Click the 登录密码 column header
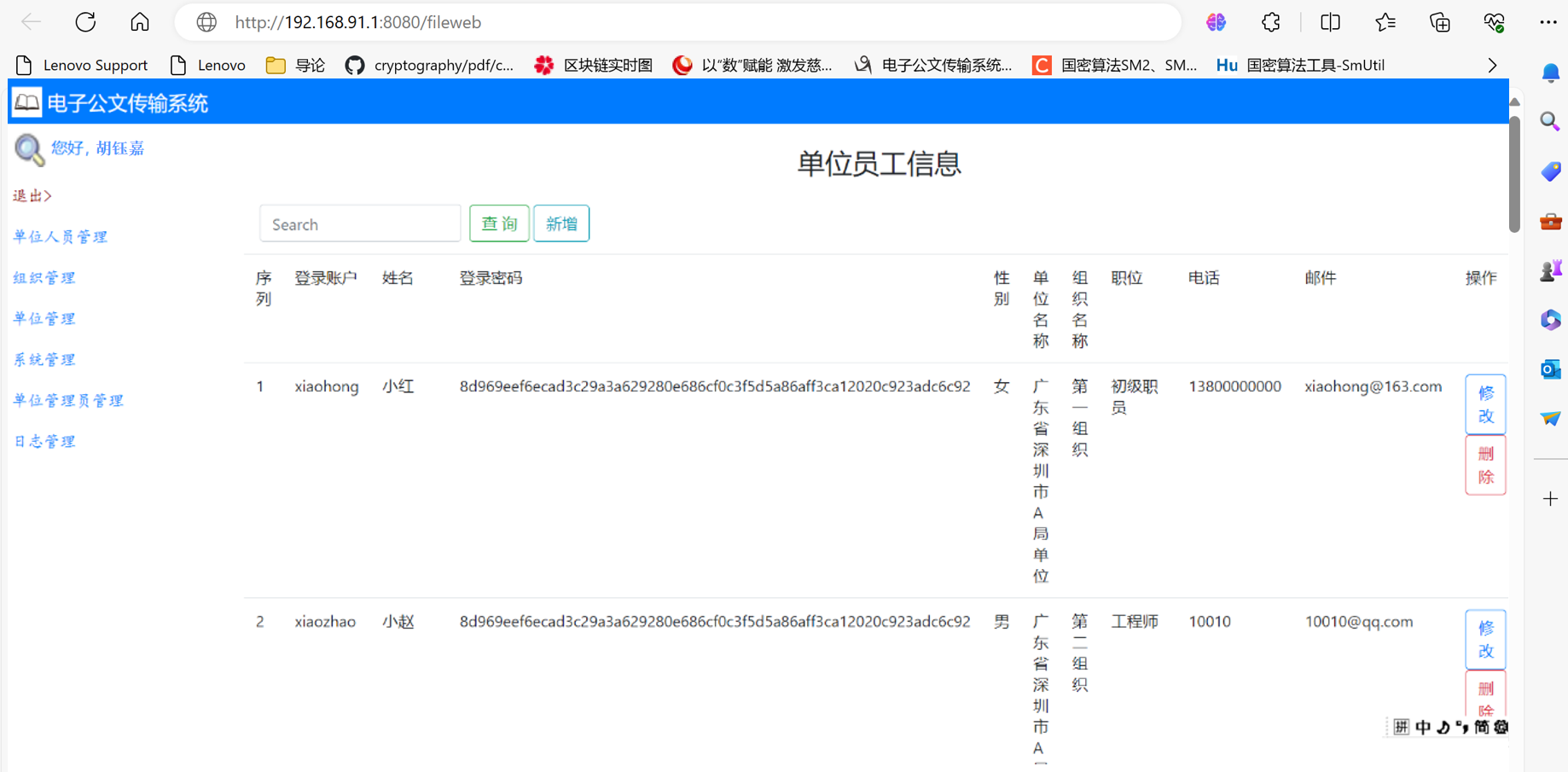The height and width of the screenshot is (772, 1568). pos(491,278)
